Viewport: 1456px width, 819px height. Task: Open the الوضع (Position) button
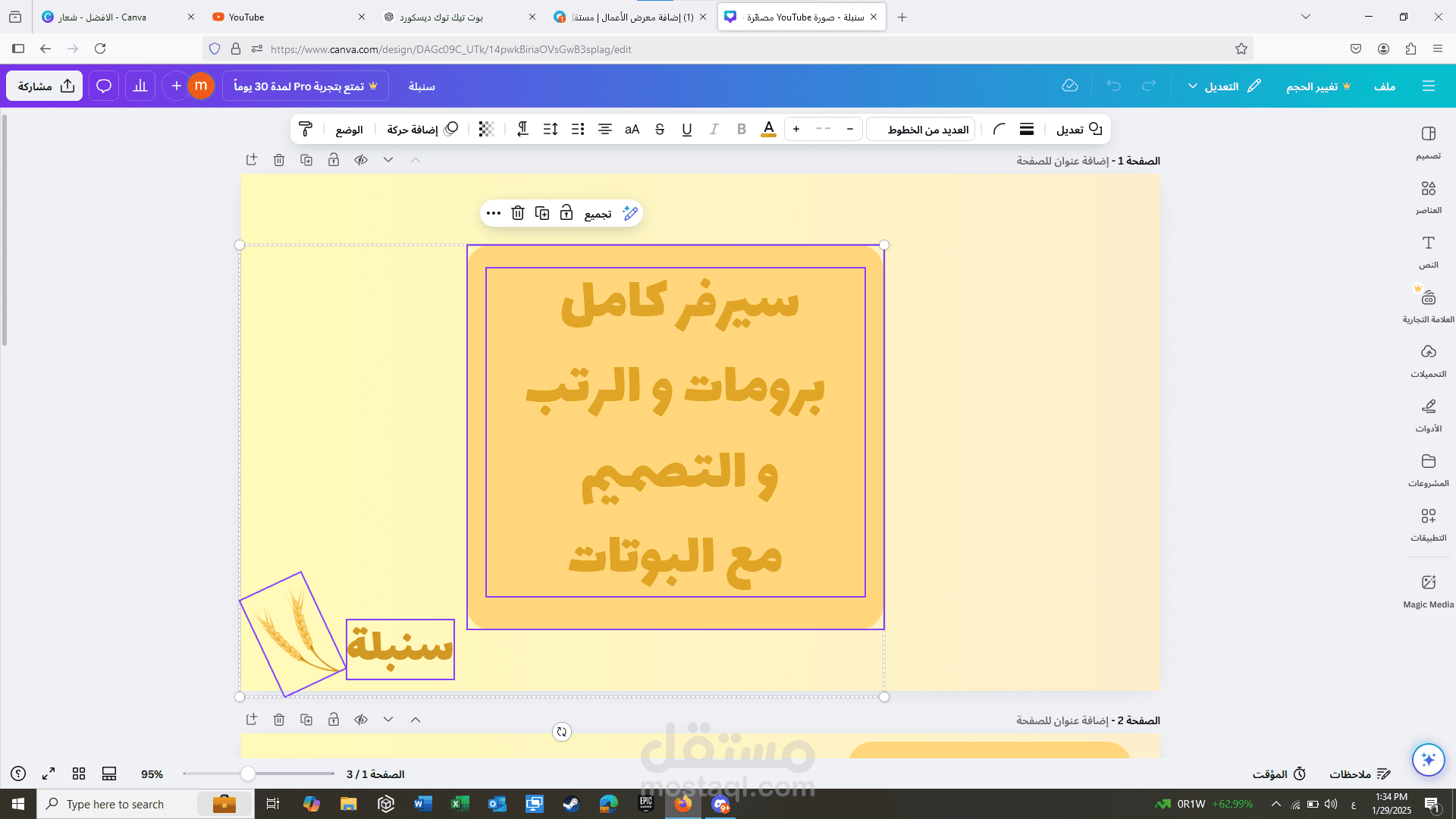pyautogui.click(x=349, y=129)
